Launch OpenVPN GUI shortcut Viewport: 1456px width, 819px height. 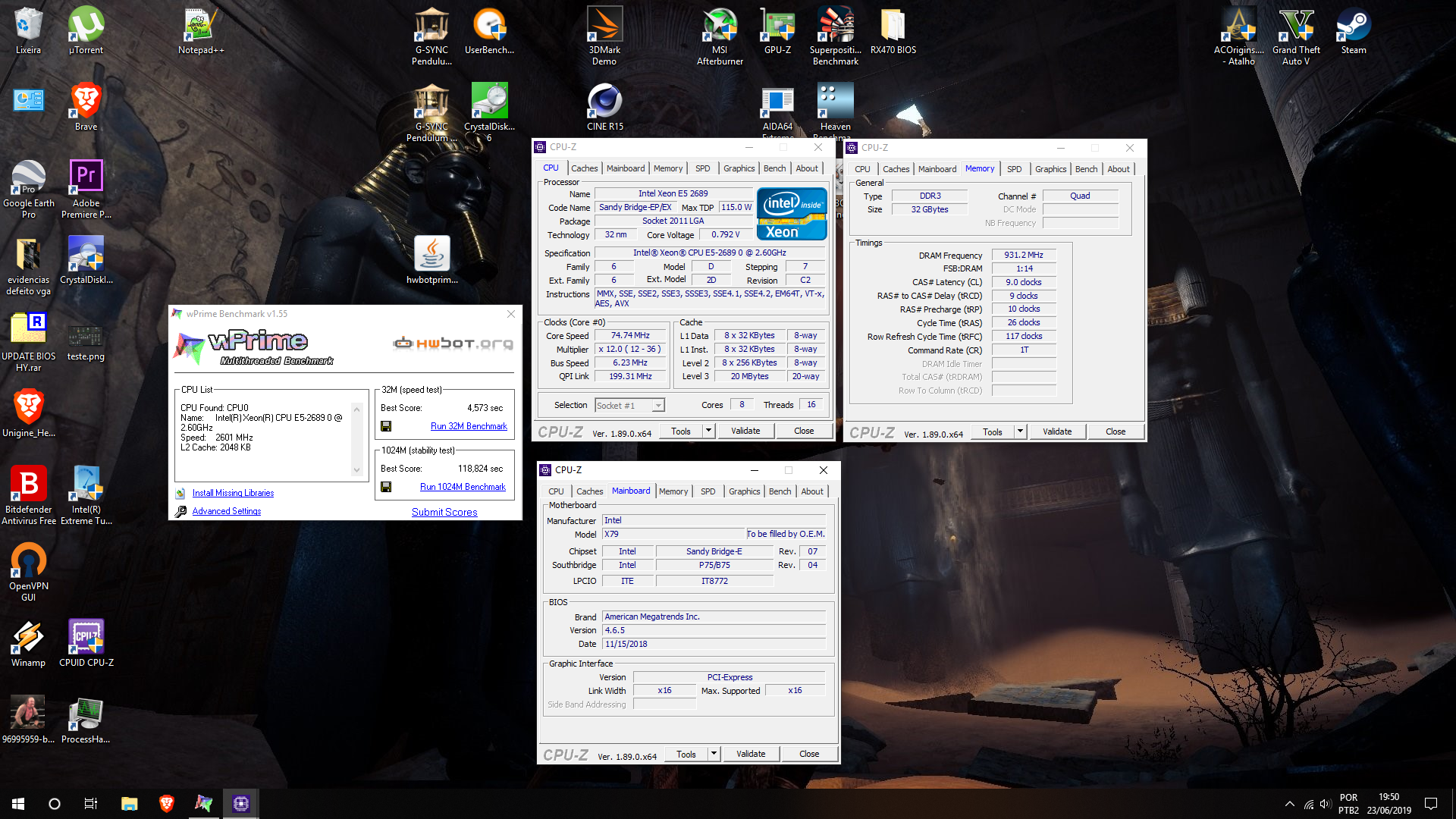click(28, 572)
